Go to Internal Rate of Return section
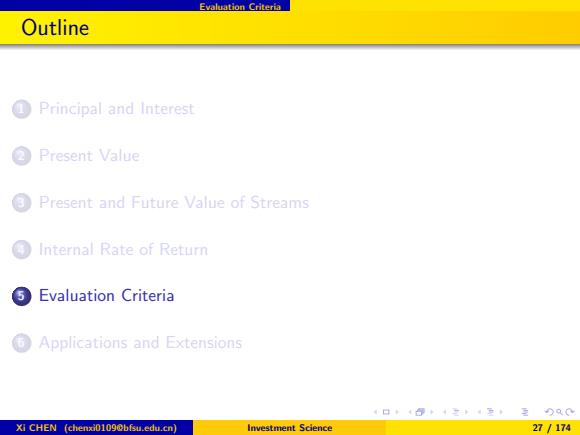Viewport: 580px width, 435px height. pos(123,249)
